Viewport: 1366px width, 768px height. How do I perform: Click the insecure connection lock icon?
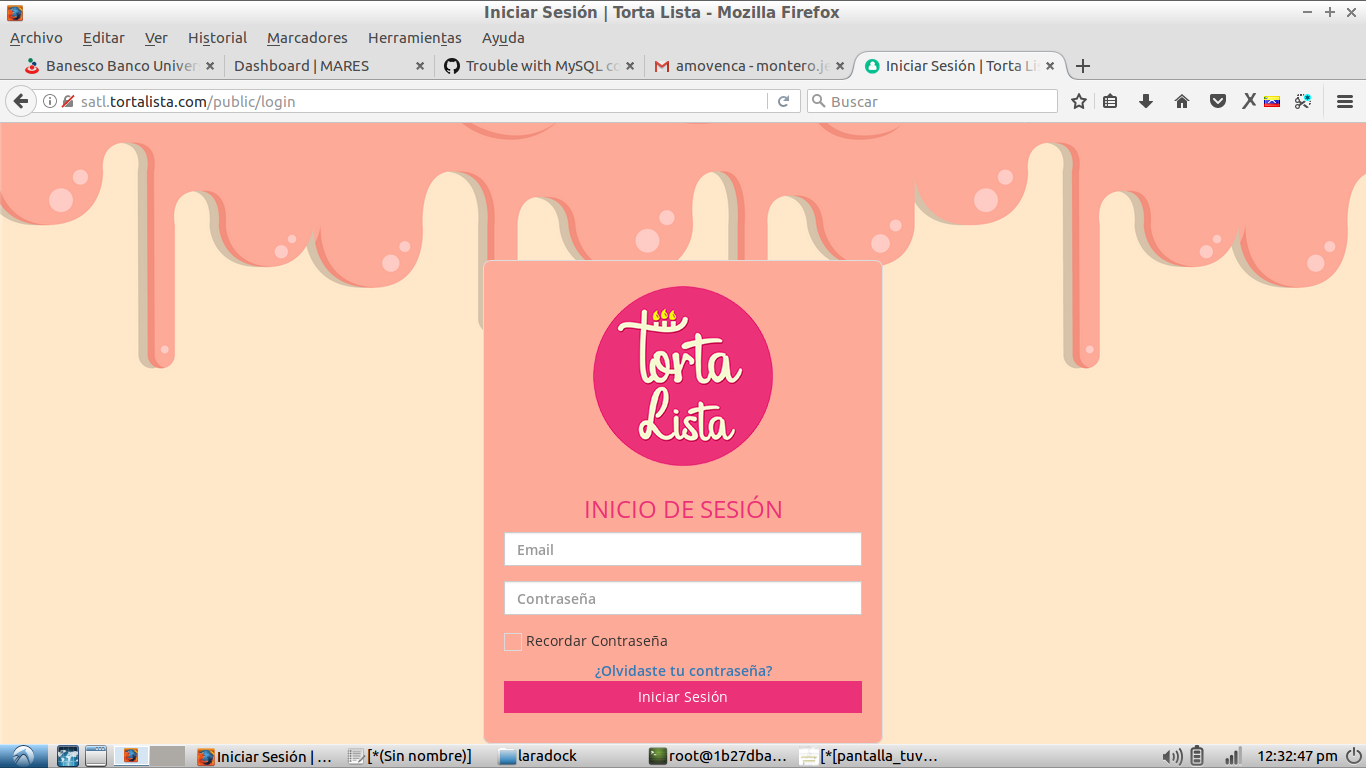(68, 101)
